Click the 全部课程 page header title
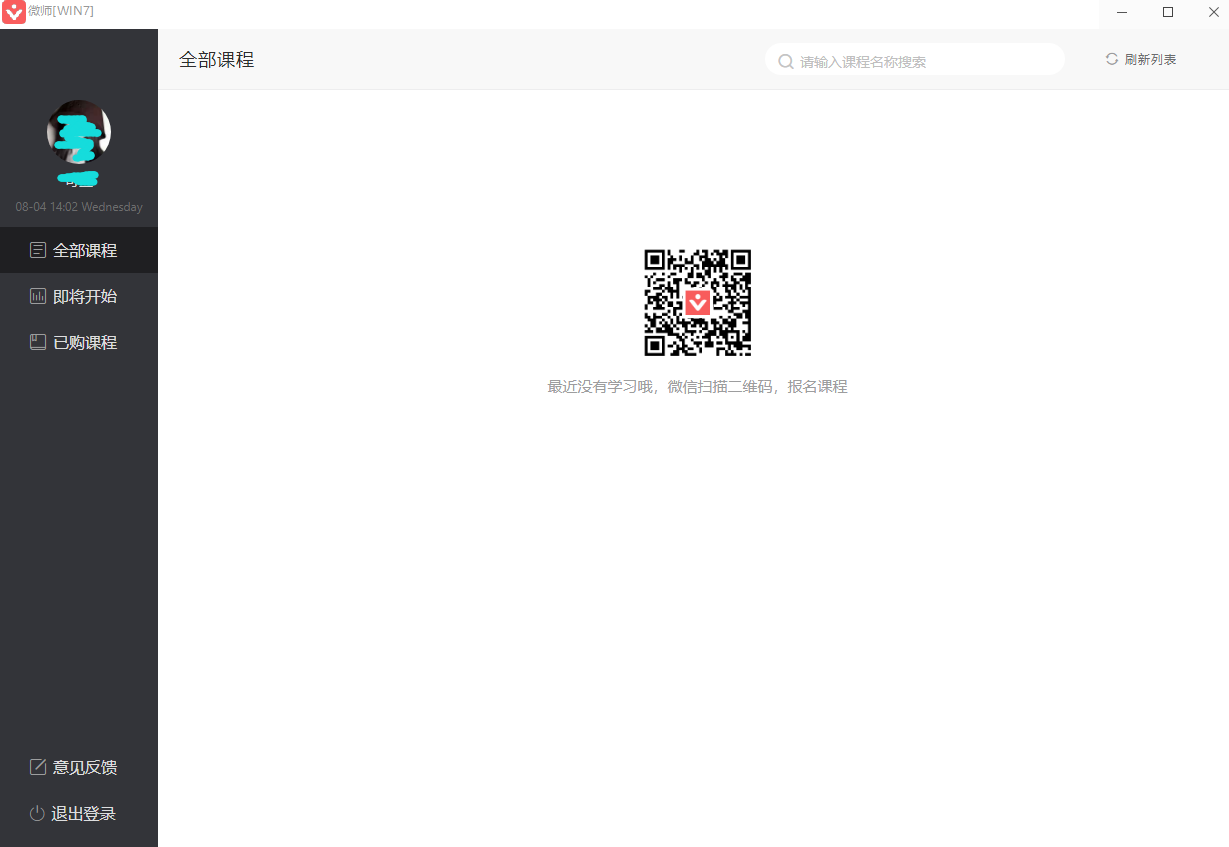Image resolution: width=1229 pixels, height=847 pixels. 217,60
